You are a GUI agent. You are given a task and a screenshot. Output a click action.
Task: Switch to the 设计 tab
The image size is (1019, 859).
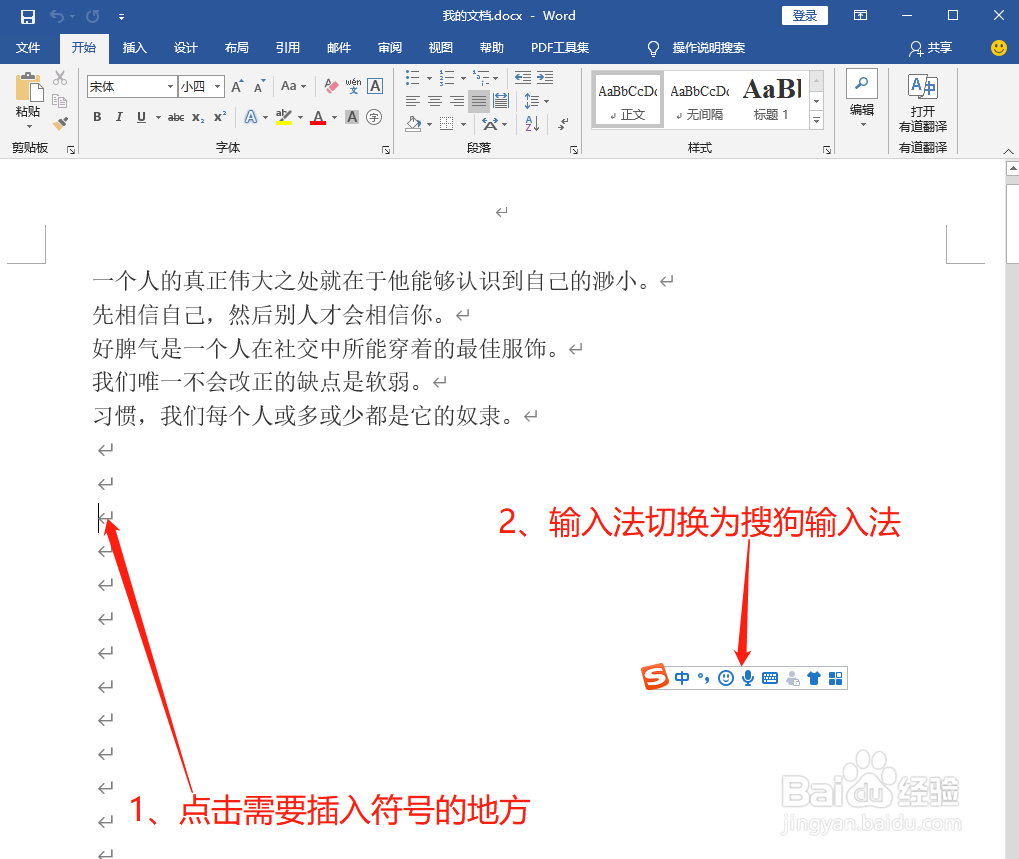tap(185, 47)
